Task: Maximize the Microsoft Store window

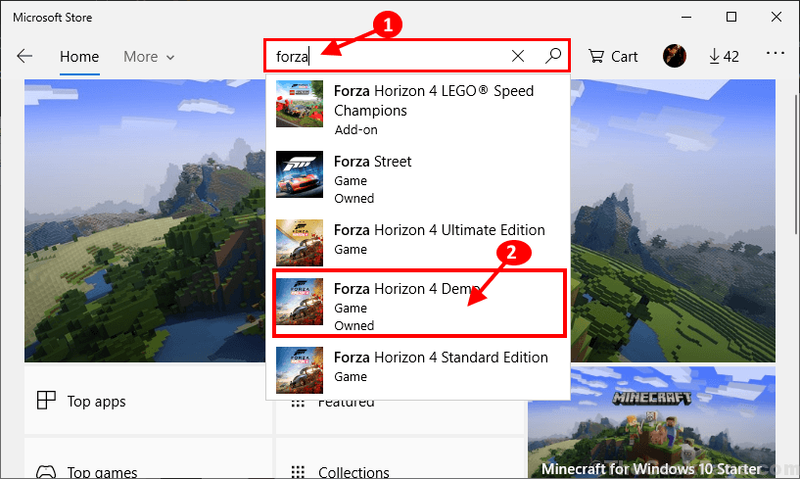Action: [x=731, y=17]
